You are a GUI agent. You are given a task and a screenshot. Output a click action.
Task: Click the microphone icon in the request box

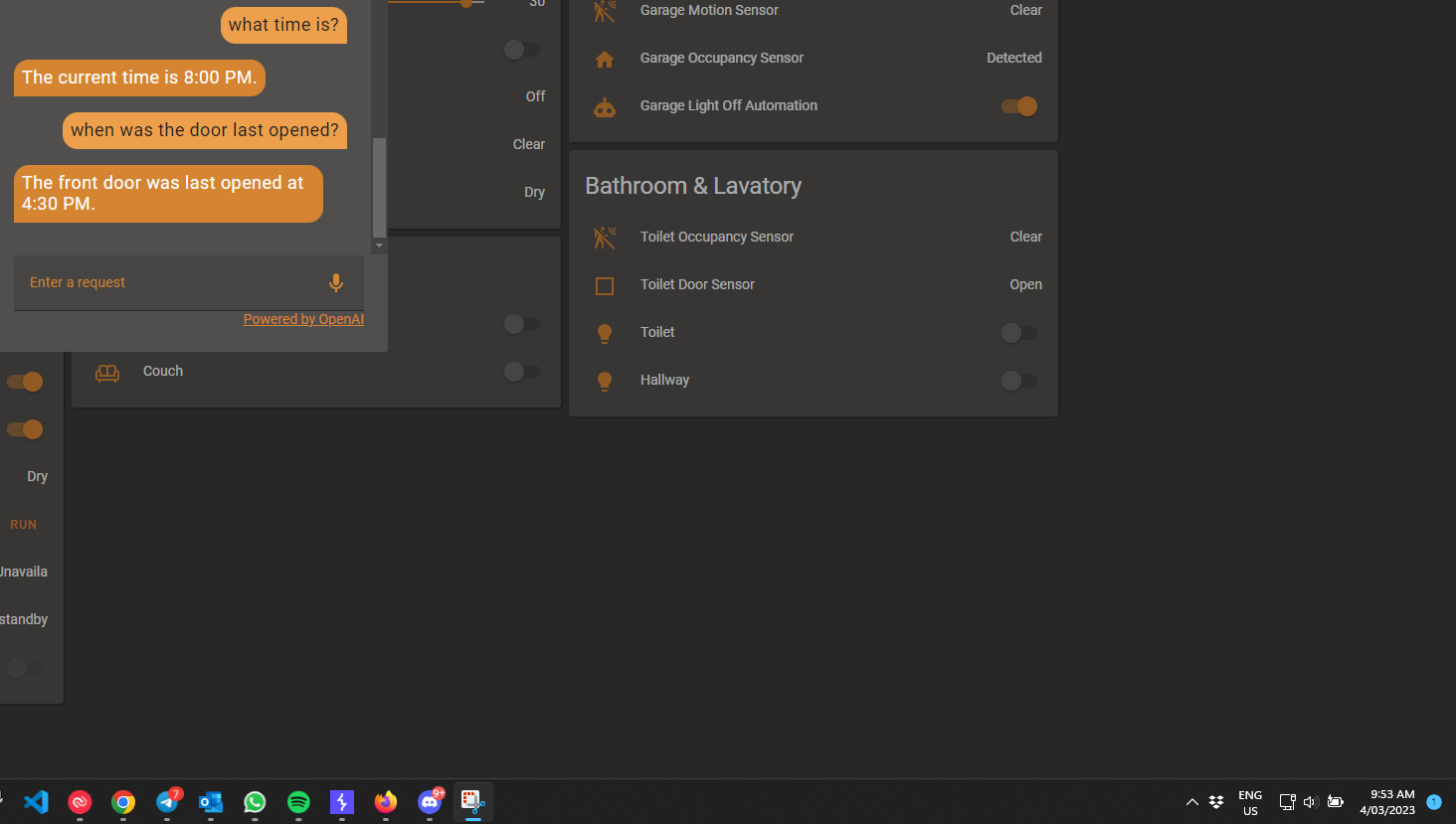pos(335,282)
